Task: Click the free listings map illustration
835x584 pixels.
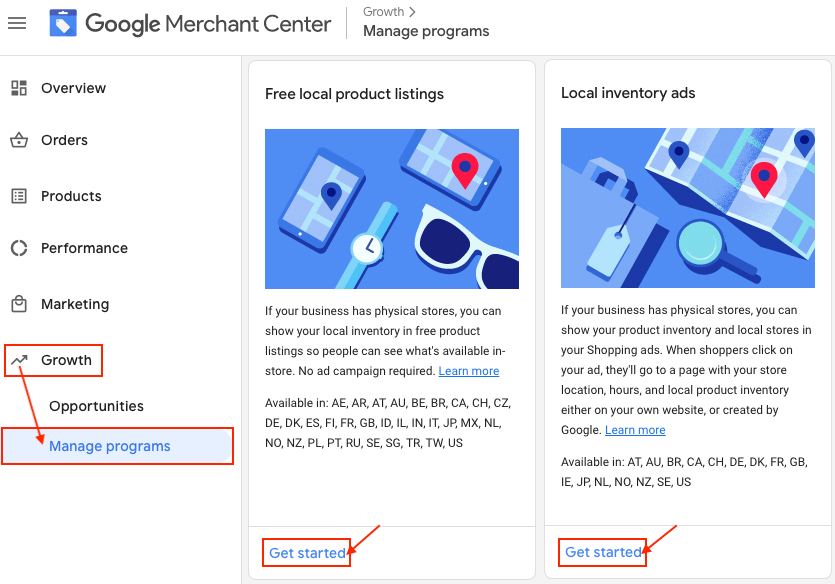Action: [391, 208]
